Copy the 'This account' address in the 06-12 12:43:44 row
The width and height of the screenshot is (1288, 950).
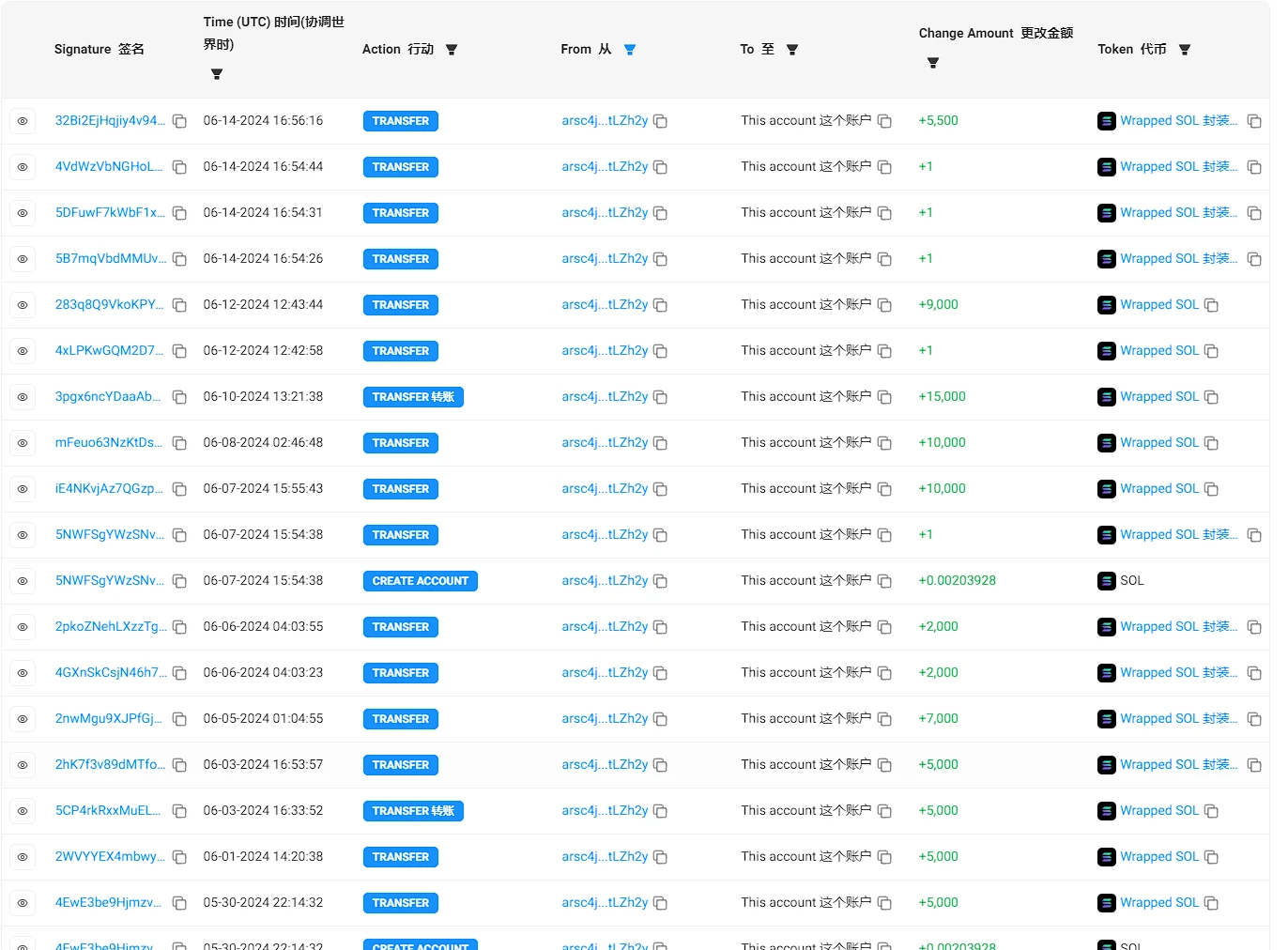883,305
